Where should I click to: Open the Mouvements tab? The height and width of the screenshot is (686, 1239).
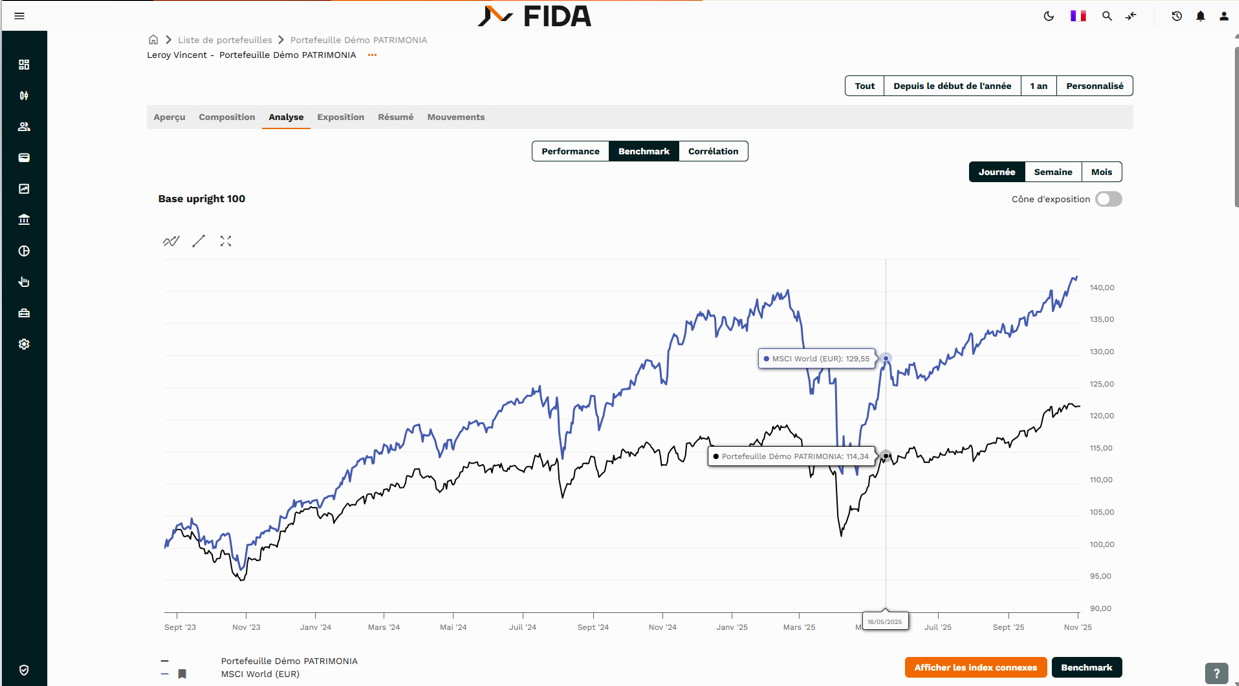pos(456,117)
